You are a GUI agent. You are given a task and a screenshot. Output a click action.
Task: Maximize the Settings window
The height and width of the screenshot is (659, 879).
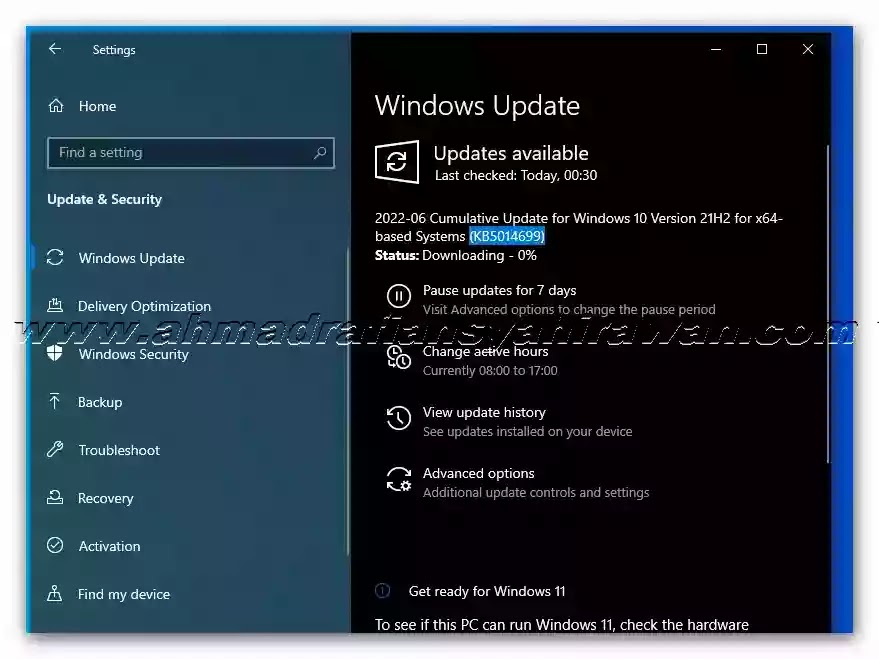762,49
